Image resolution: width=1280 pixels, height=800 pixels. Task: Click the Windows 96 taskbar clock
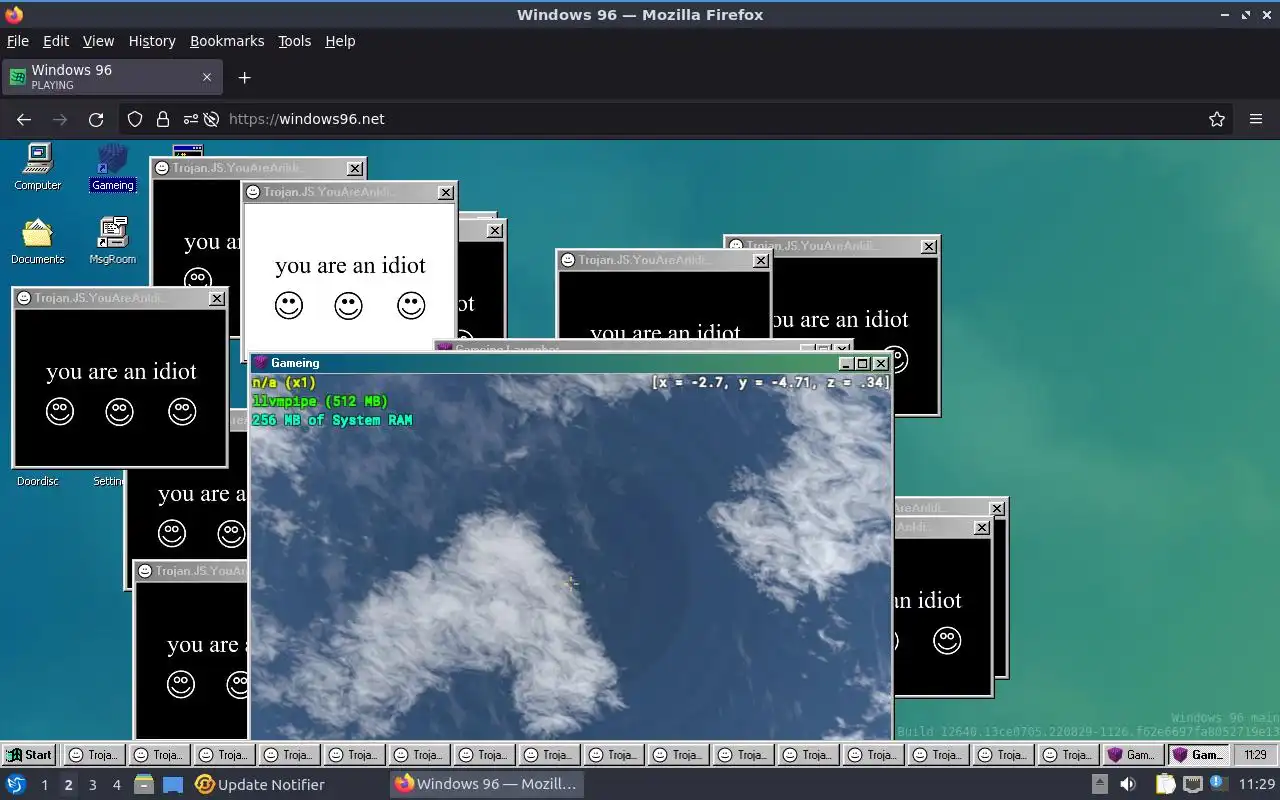1256,755
